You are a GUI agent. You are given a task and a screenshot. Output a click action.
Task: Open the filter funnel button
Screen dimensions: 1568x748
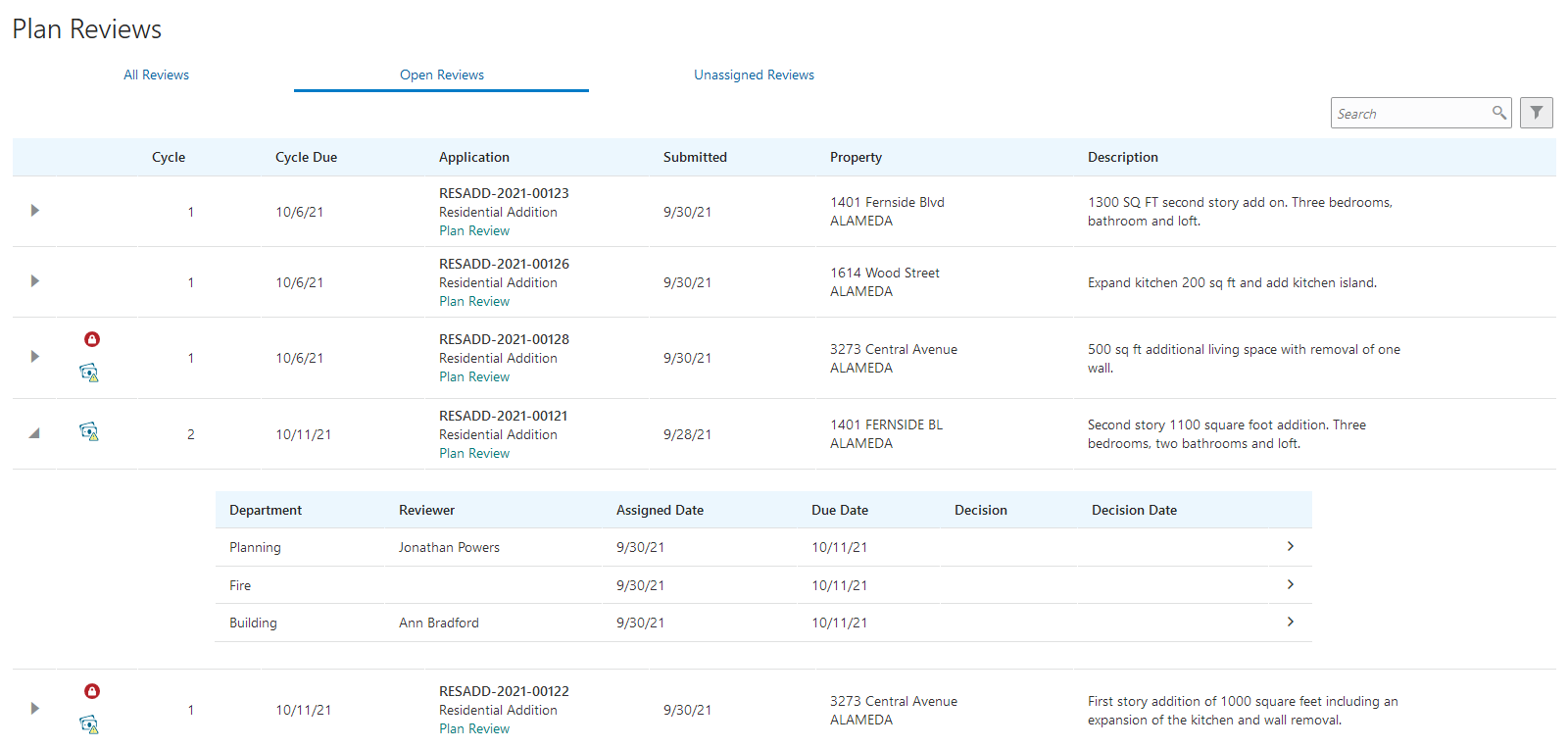1537,113
